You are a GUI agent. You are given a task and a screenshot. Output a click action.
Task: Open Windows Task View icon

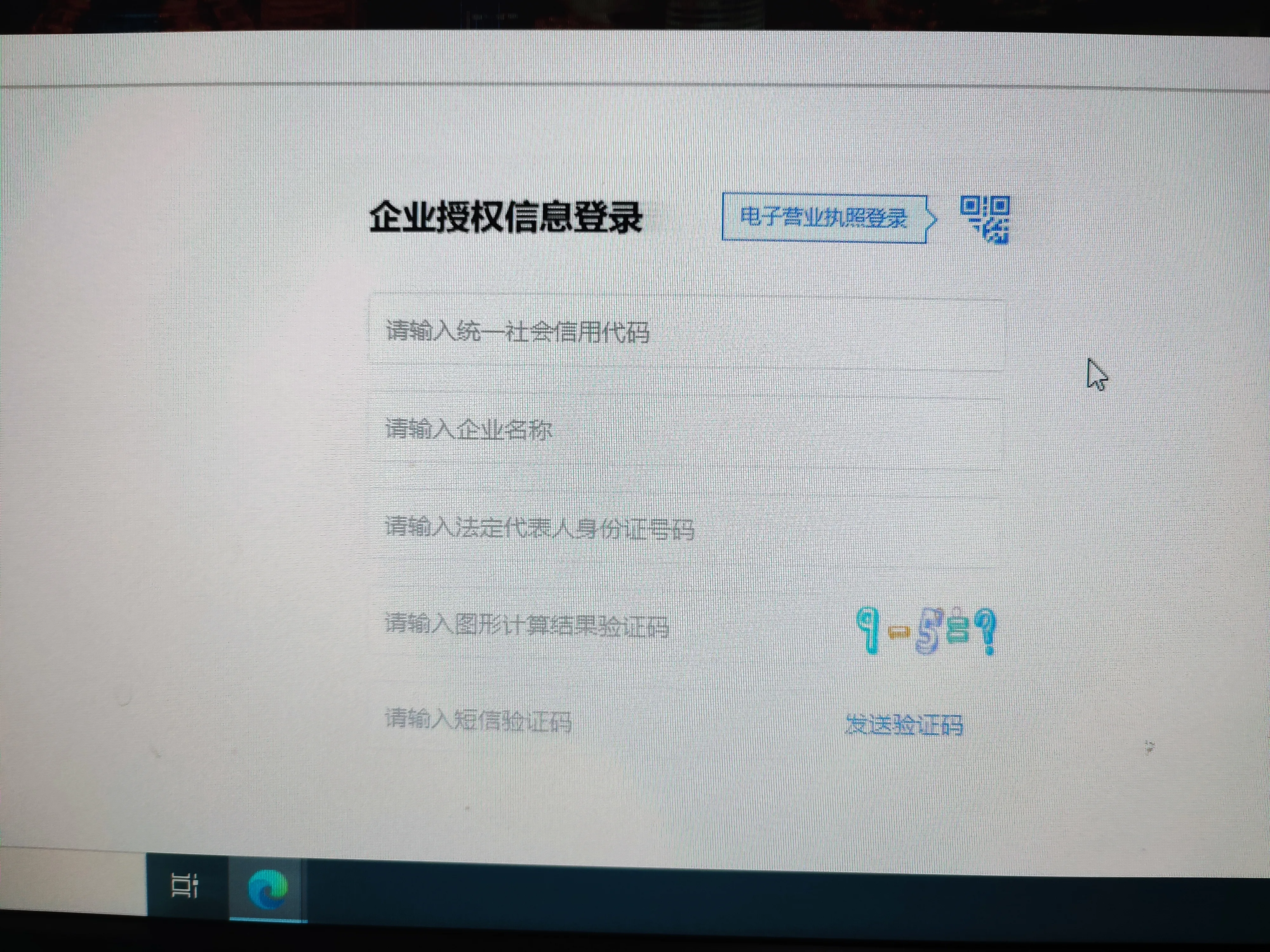pos(185,885)
